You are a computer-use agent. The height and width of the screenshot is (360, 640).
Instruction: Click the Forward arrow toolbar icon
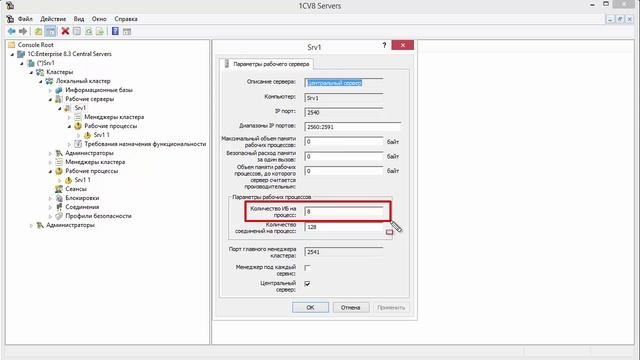tap(23, 31)
